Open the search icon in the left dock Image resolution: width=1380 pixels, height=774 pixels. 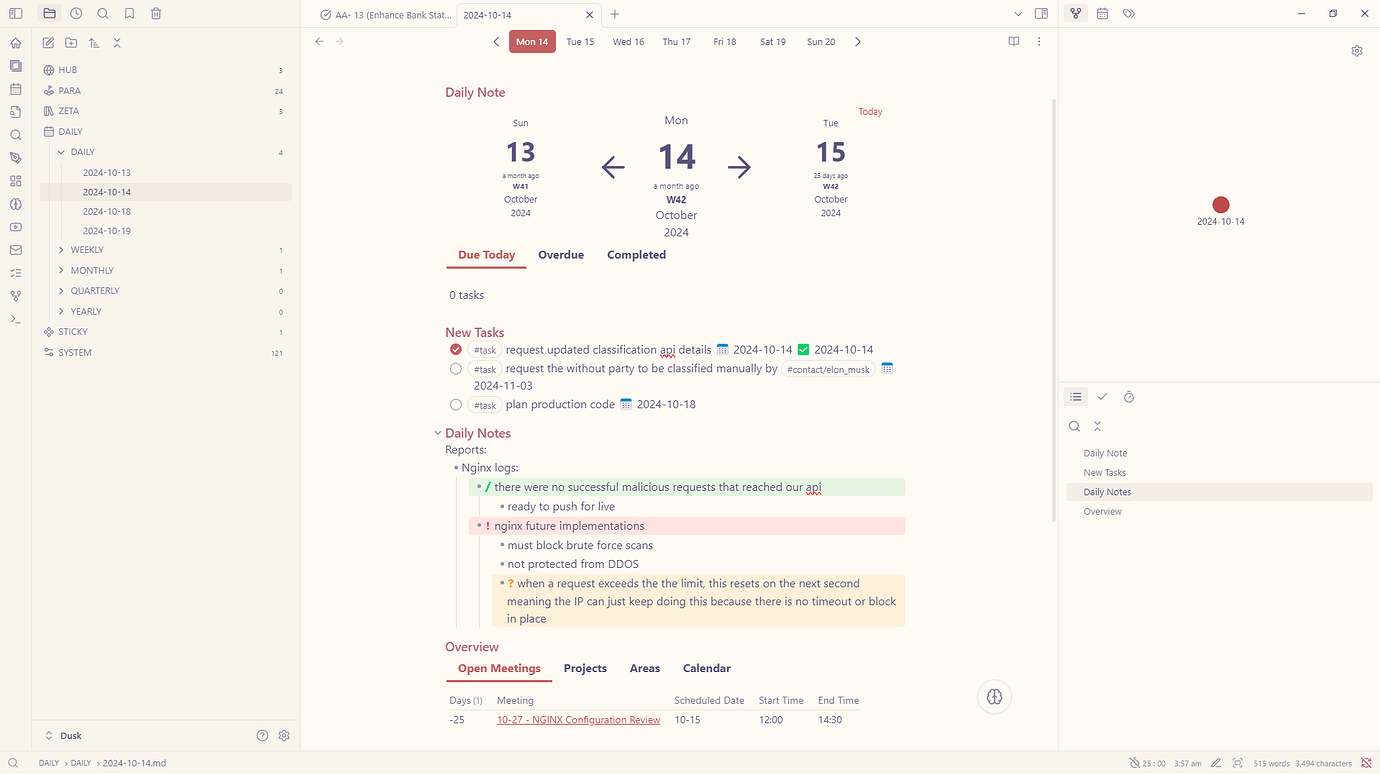14,134
